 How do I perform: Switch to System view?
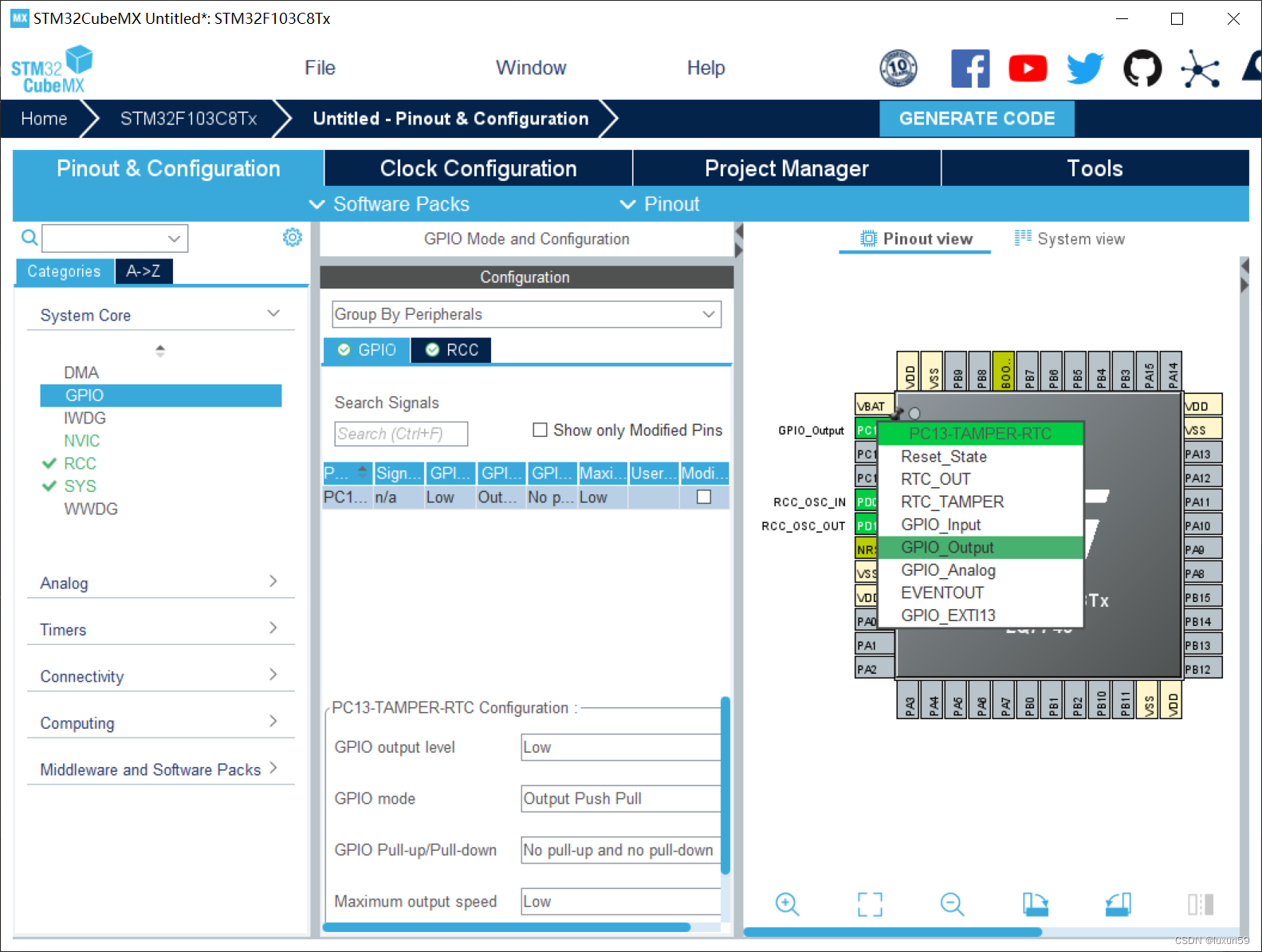[x=1069, y=238]
